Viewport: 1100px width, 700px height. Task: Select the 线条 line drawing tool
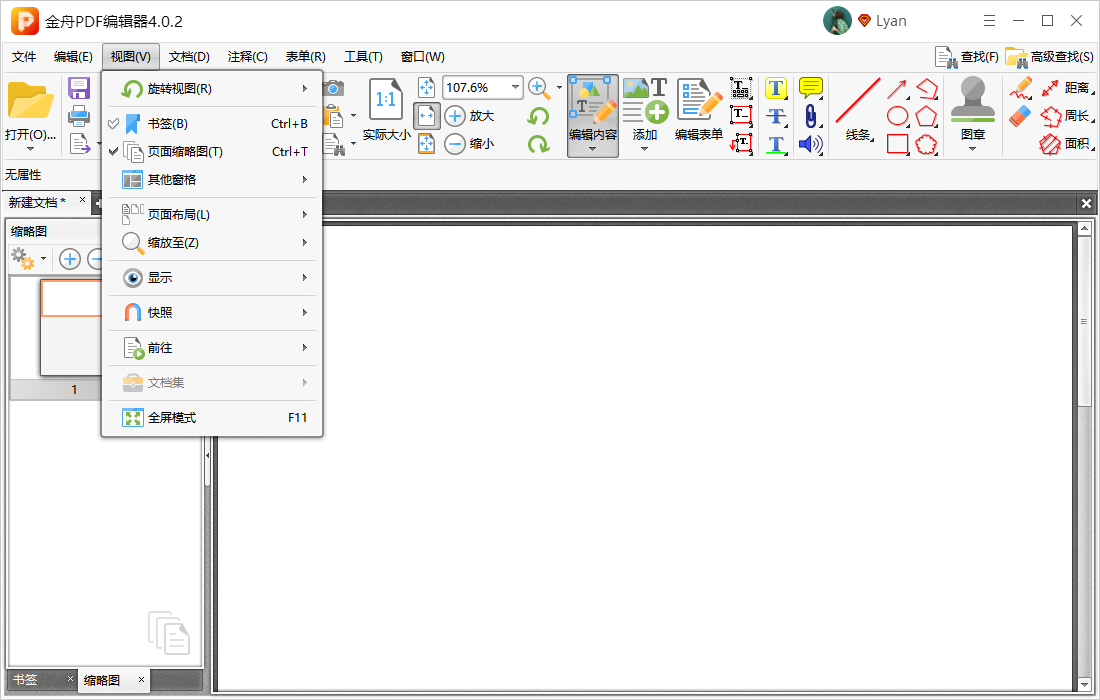[858, 110]
